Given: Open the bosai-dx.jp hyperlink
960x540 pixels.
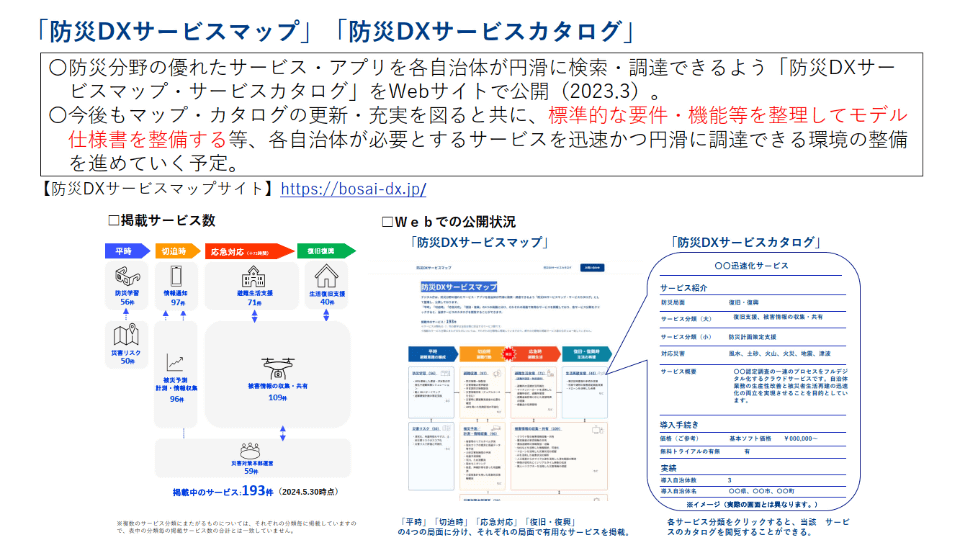Looking at the screenshot, I should (x=353, y=189).
